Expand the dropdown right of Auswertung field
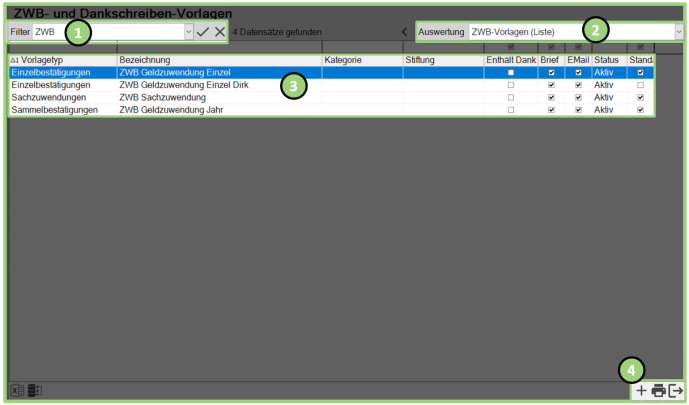 (679, 32)
